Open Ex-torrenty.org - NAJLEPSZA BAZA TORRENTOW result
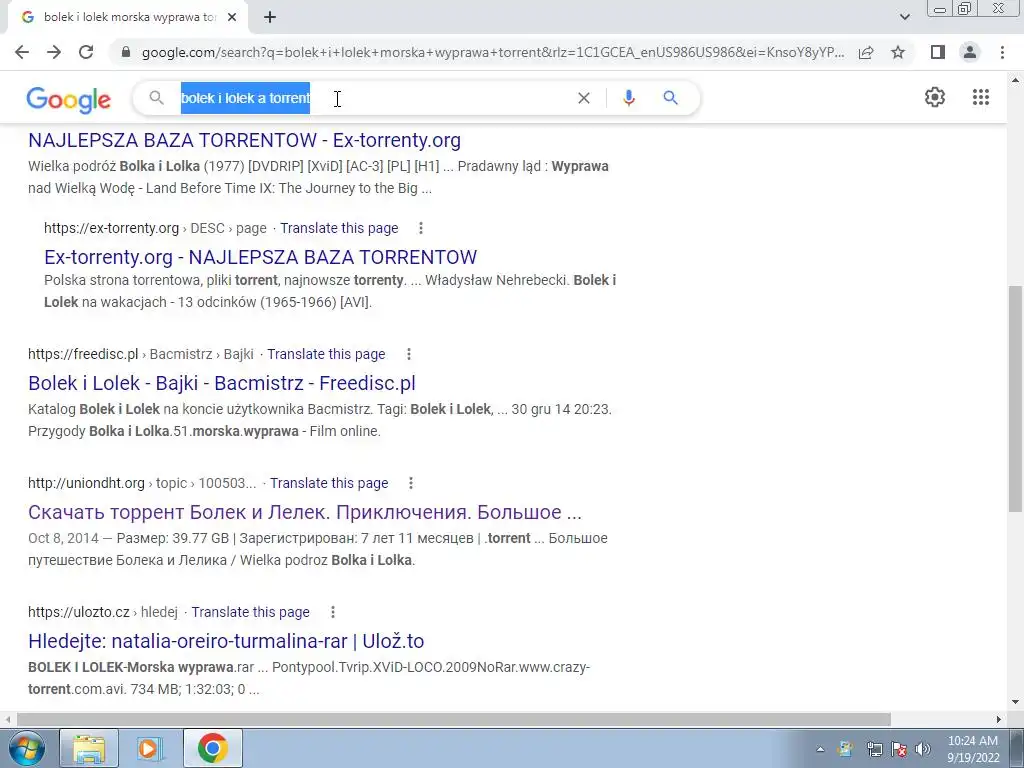 tap(261, 257)
